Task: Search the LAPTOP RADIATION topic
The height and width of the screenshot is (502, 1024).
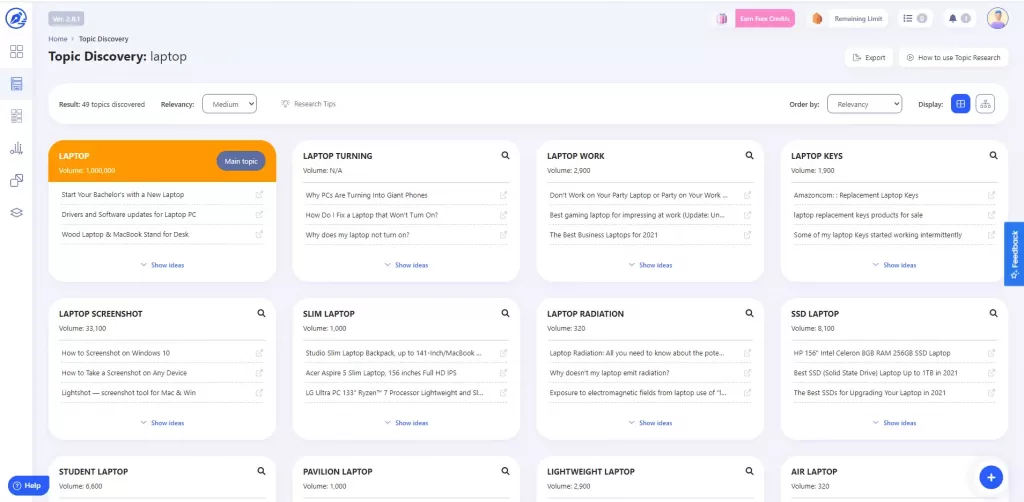Action: click(749, 313)
